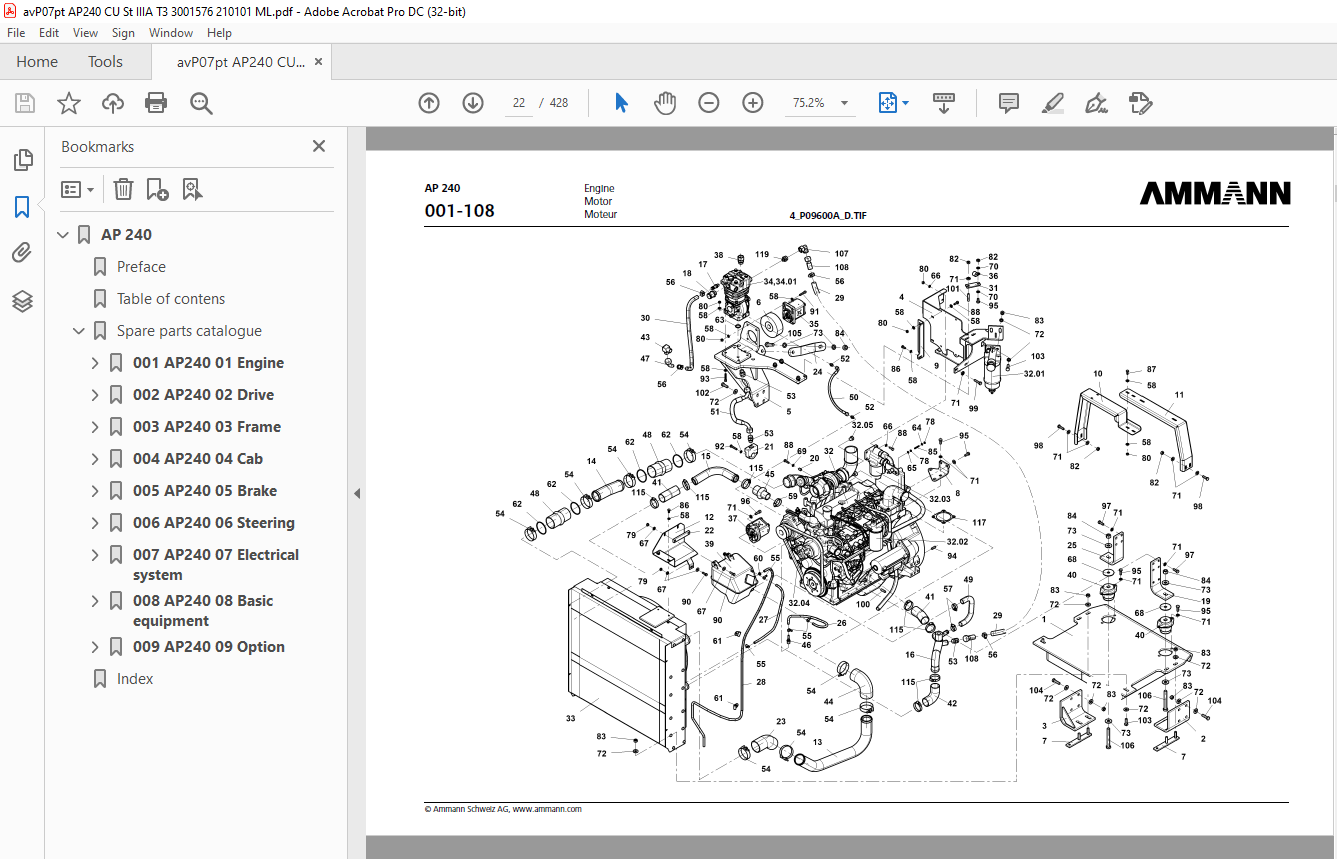This screenshot has width=1337, height=859.
Task: Save the file using the floppy disk icon
Action: click(x=25, y=103)
